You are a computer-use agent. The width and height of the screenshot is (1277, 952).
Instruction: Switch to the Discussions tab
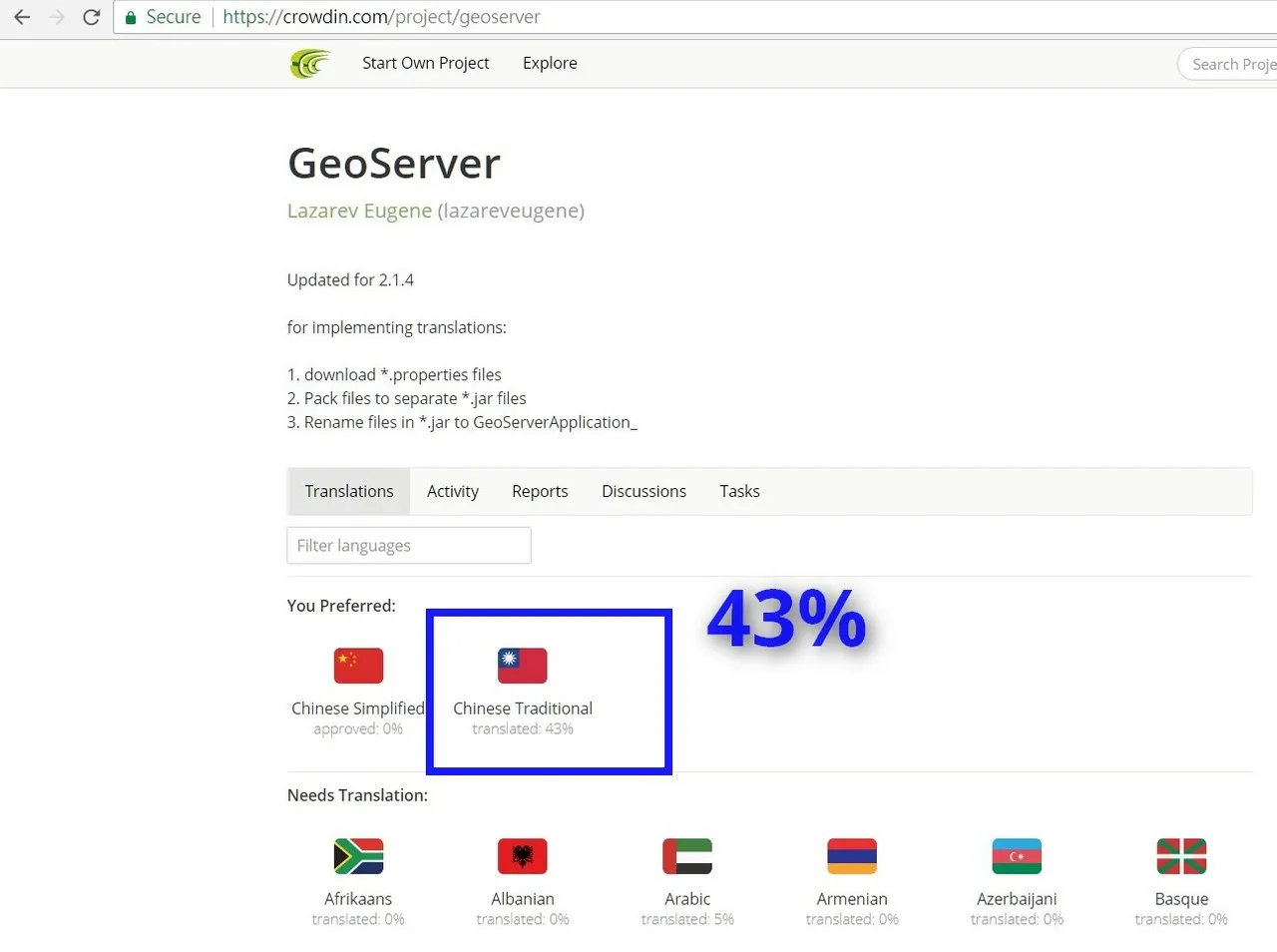coord(643,491)
